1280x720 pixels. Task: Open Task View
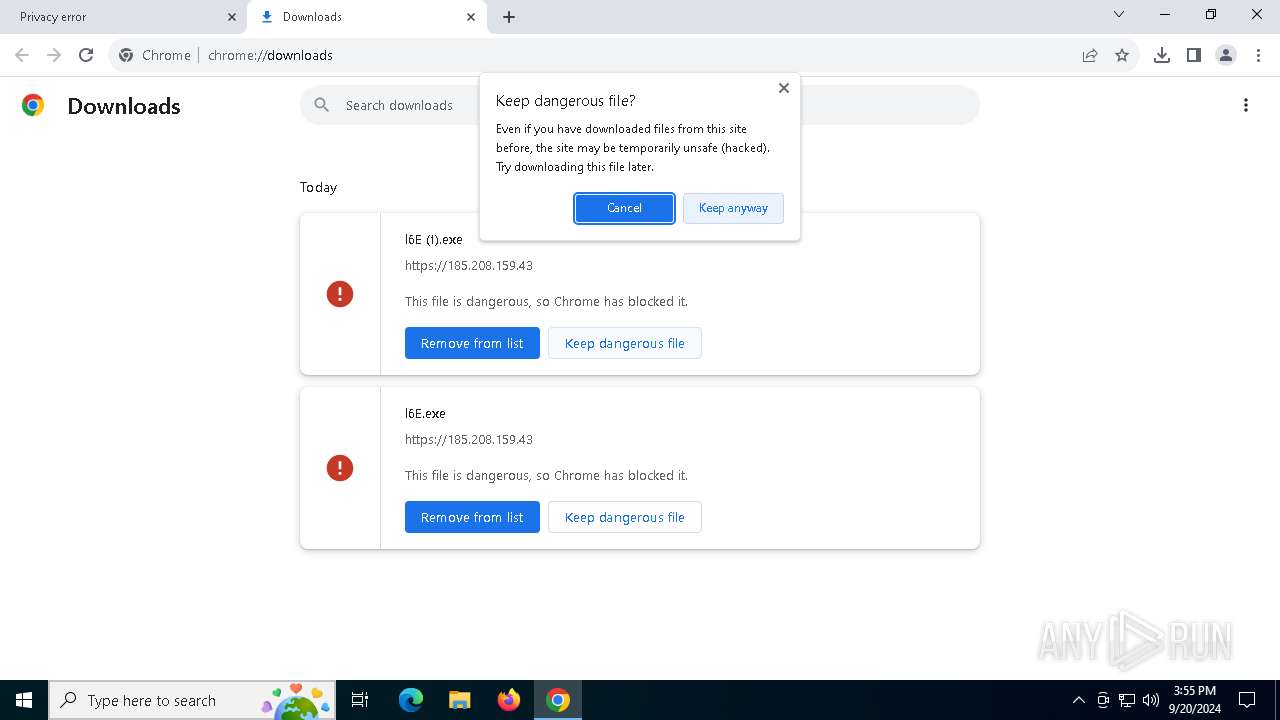pos(360,700)
